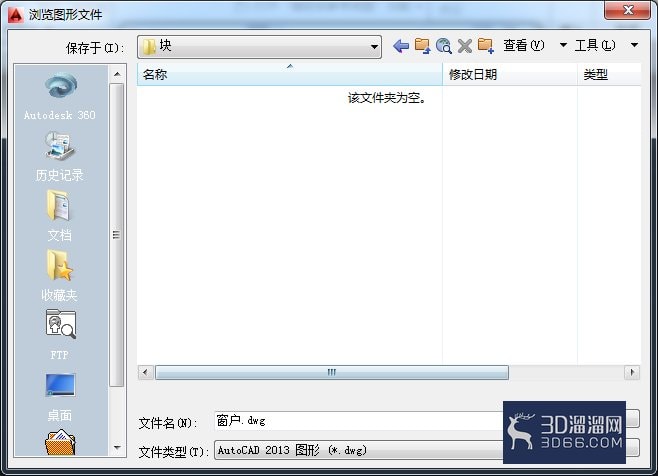Click the file list horizontal scrollbar thumb

(x=332, y=372)
